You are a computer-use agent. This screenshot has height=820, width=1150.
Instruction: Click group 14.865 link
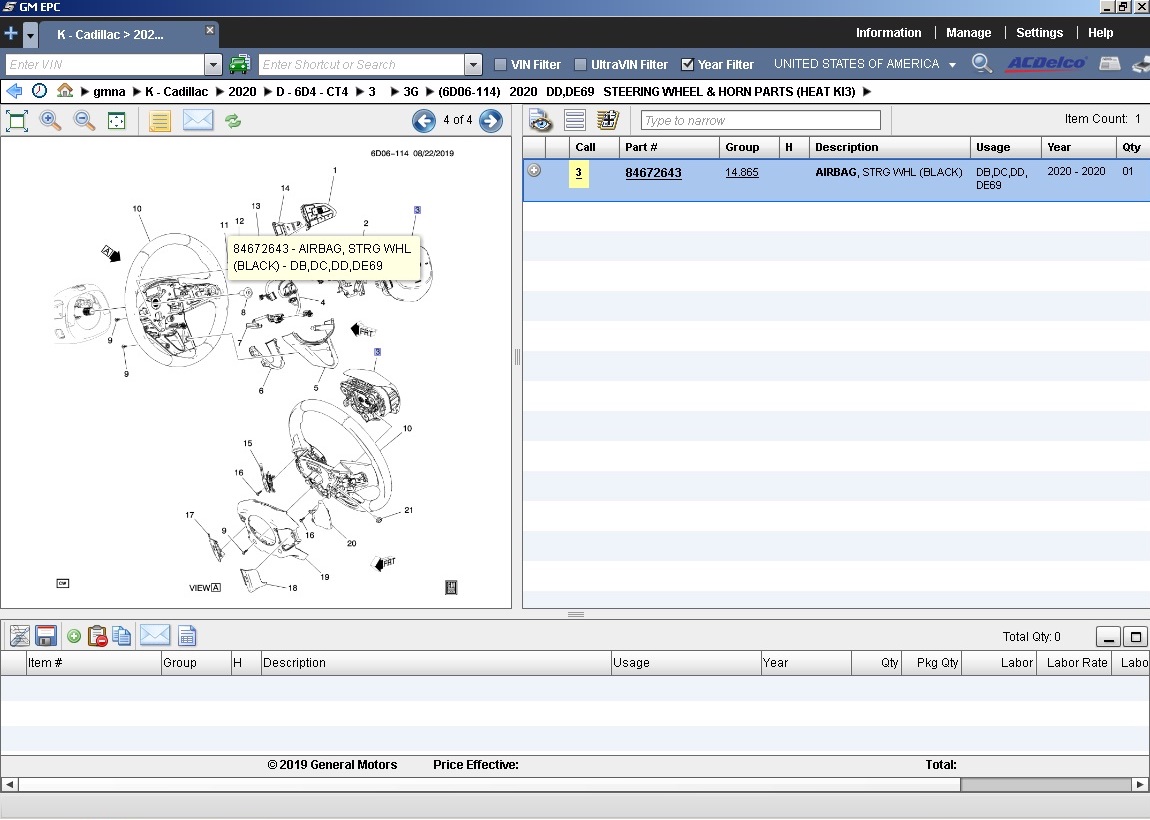[742, 172]
